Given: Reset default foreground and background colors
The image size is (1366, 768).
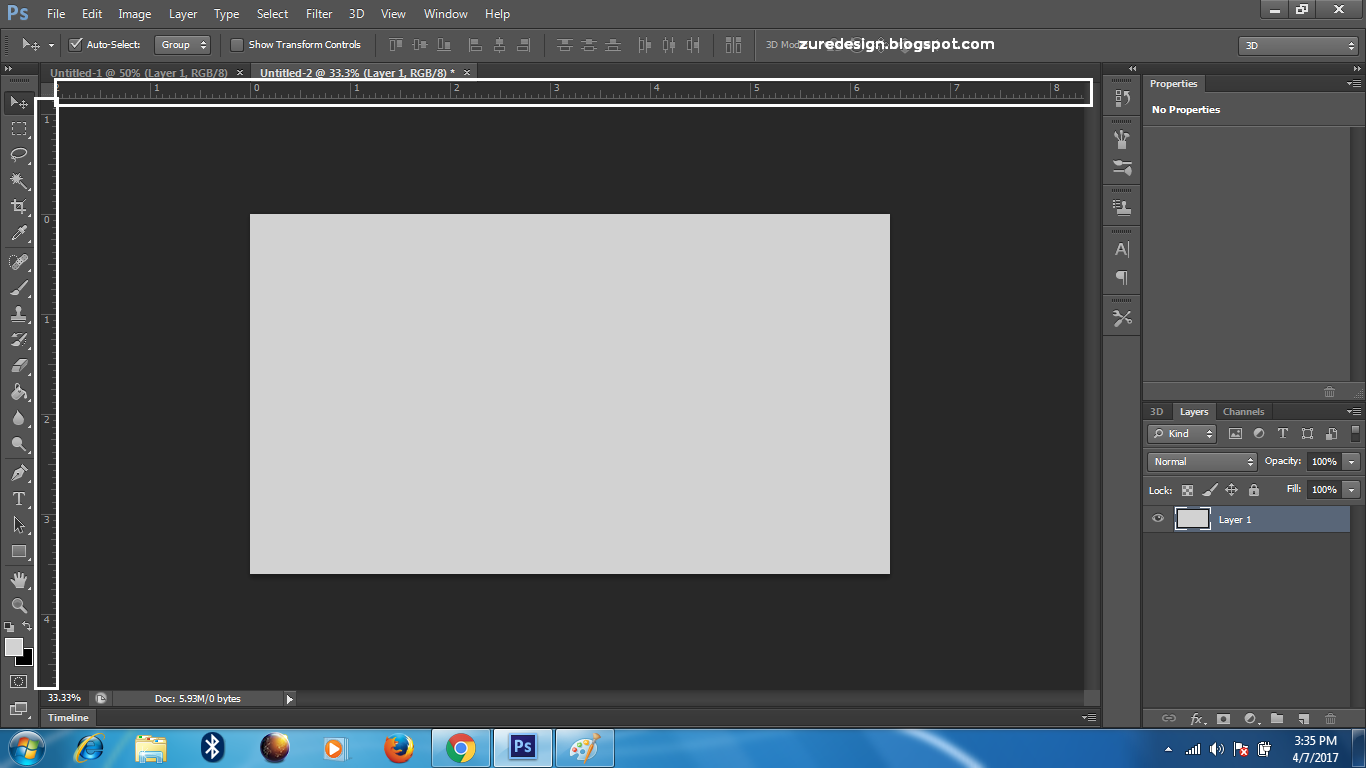Looking at the screenshot, I should click(9, 626).
